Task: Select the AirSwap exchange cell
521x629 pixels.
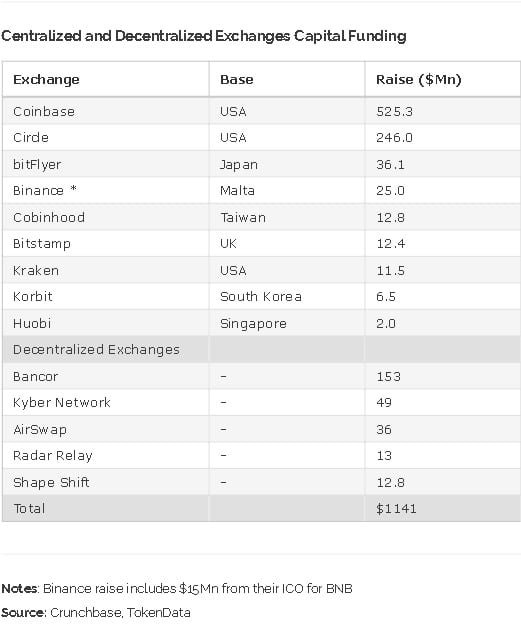Action: (40, 429)
